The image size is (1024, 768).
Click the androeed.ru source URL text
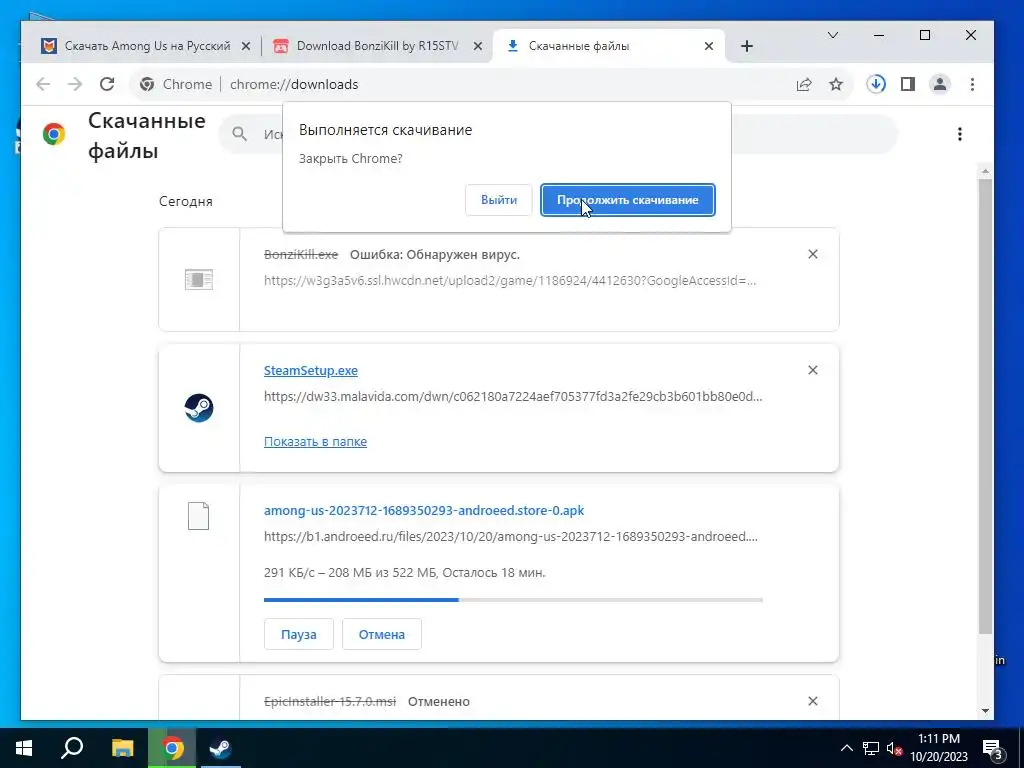[x=511, y=537]
